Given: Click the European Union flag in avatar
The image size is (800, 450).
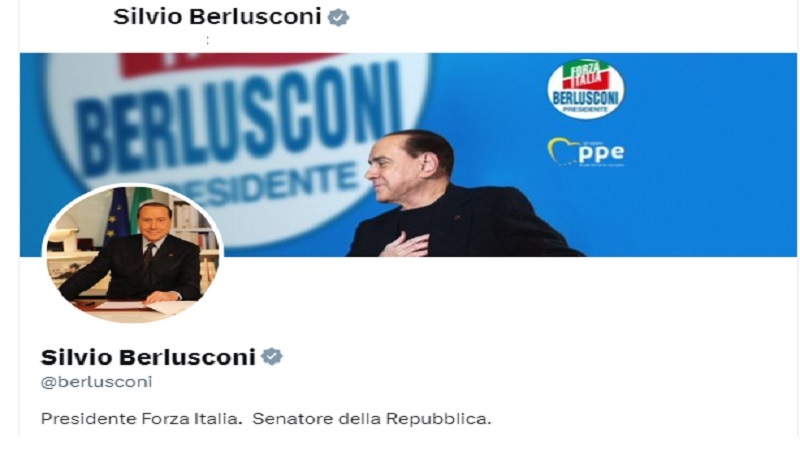Looking at the screenshot, I should click(117, 213).
